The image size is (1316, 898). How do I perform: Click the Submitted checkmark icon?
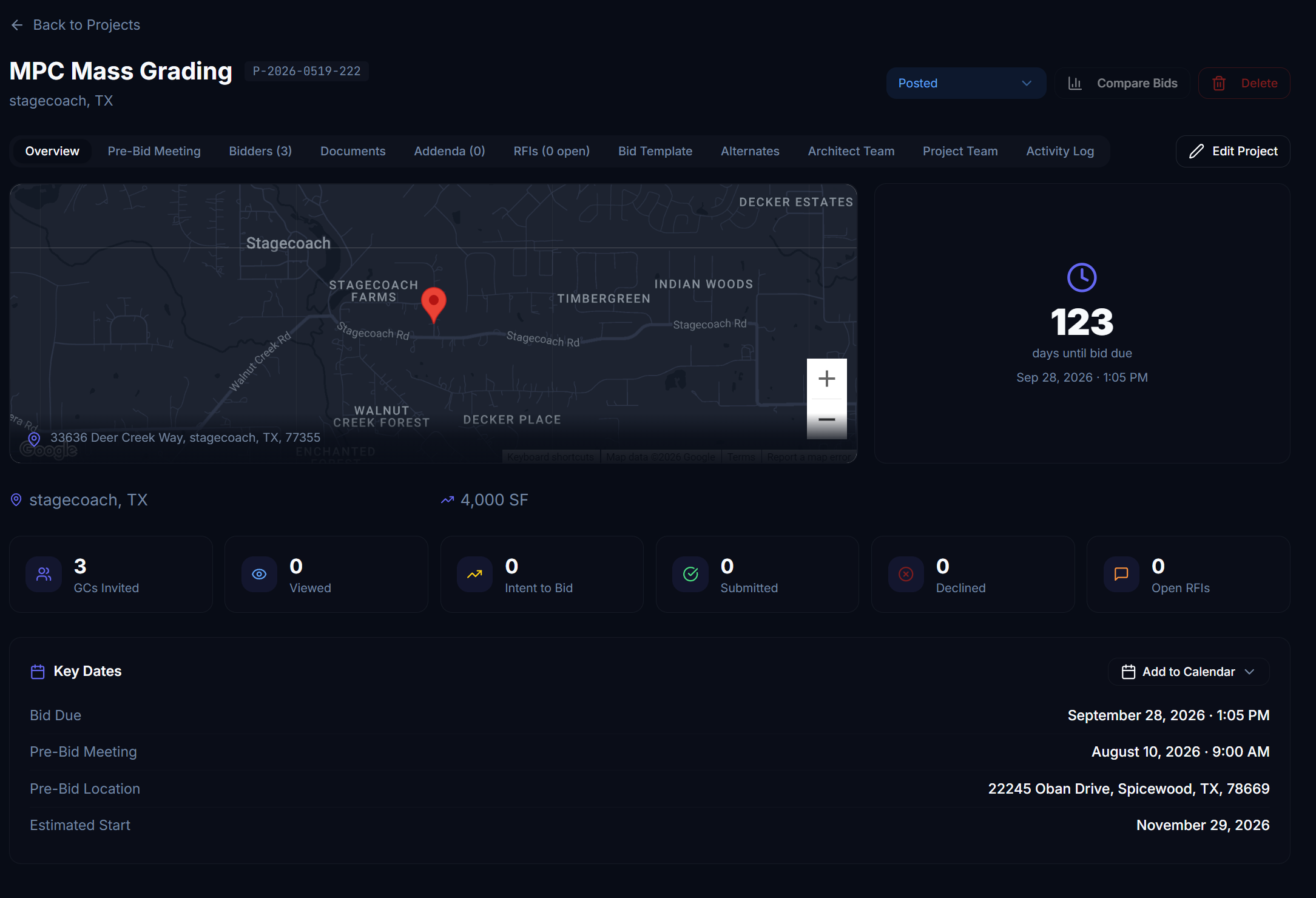pyautogui.click(x=690, y=574)
